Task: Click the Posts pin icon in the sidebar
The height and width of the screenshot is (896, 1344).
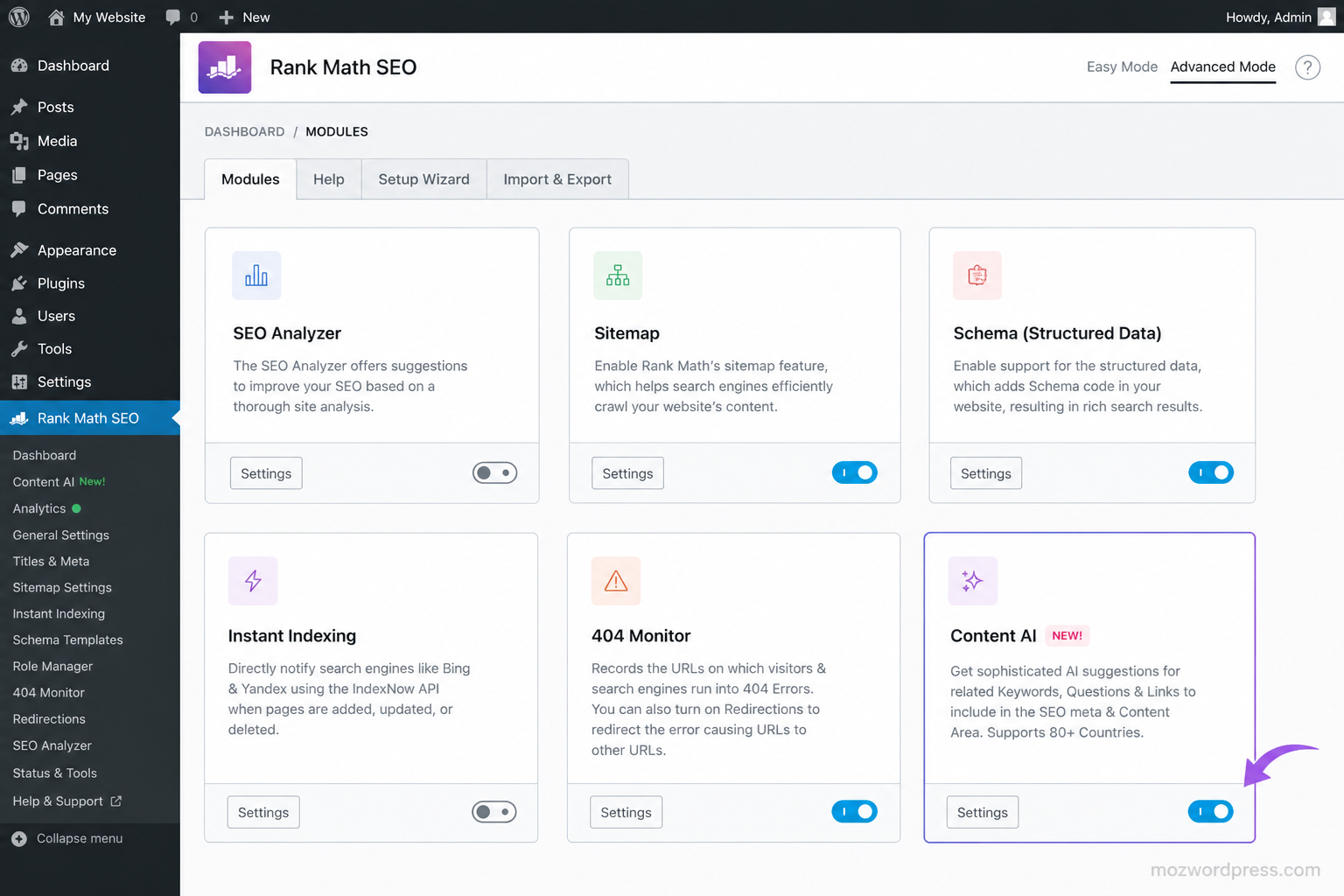Action: tap(19, 107)
